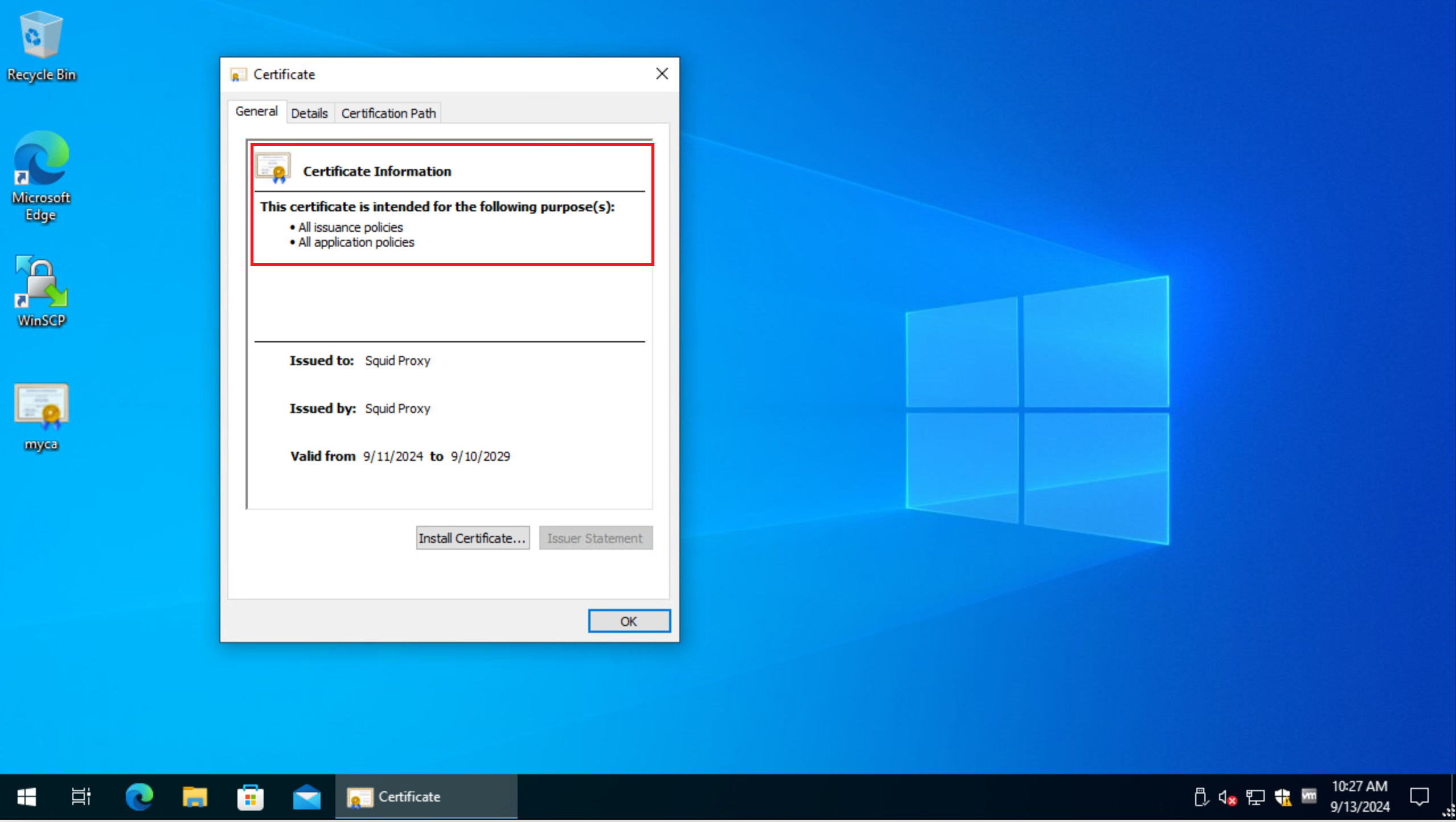Close the Certificate dialog
Image resolution: width=1456 pixels, height=822 pixels.
coord(662,74)
